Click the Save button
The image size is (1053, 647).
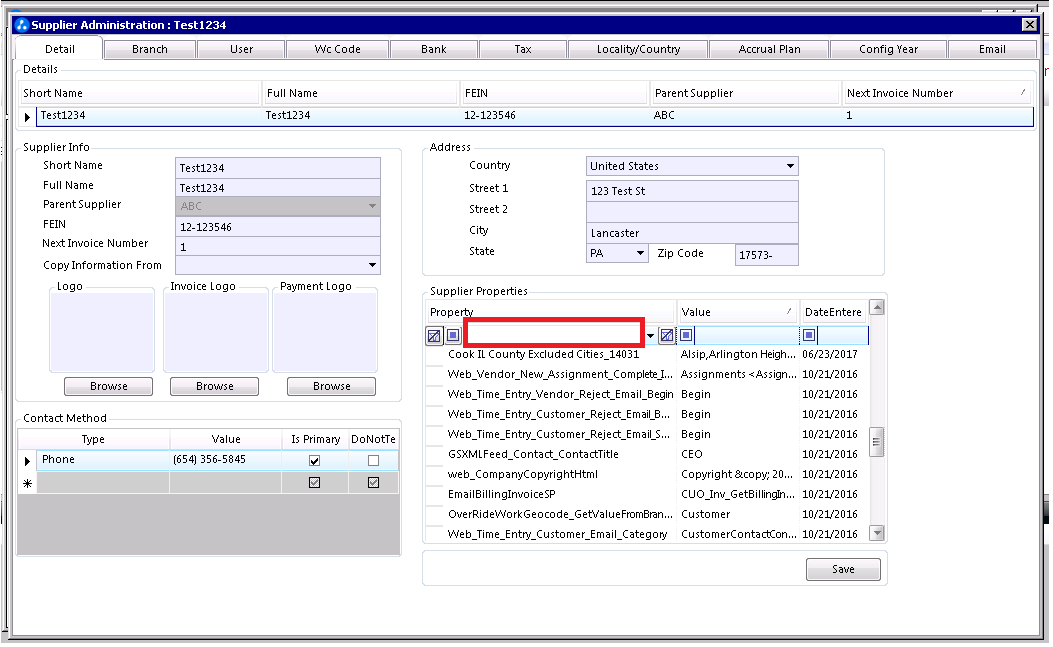tap(843, 569)
